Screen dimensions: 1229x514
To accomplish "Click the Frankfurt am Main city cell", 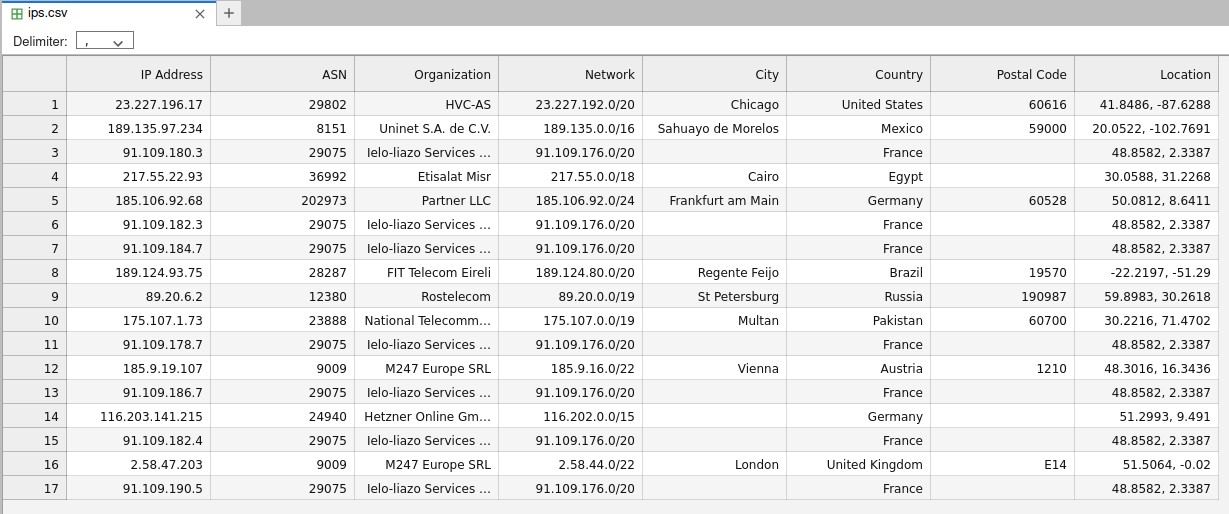I will click(x=714, y=201).
